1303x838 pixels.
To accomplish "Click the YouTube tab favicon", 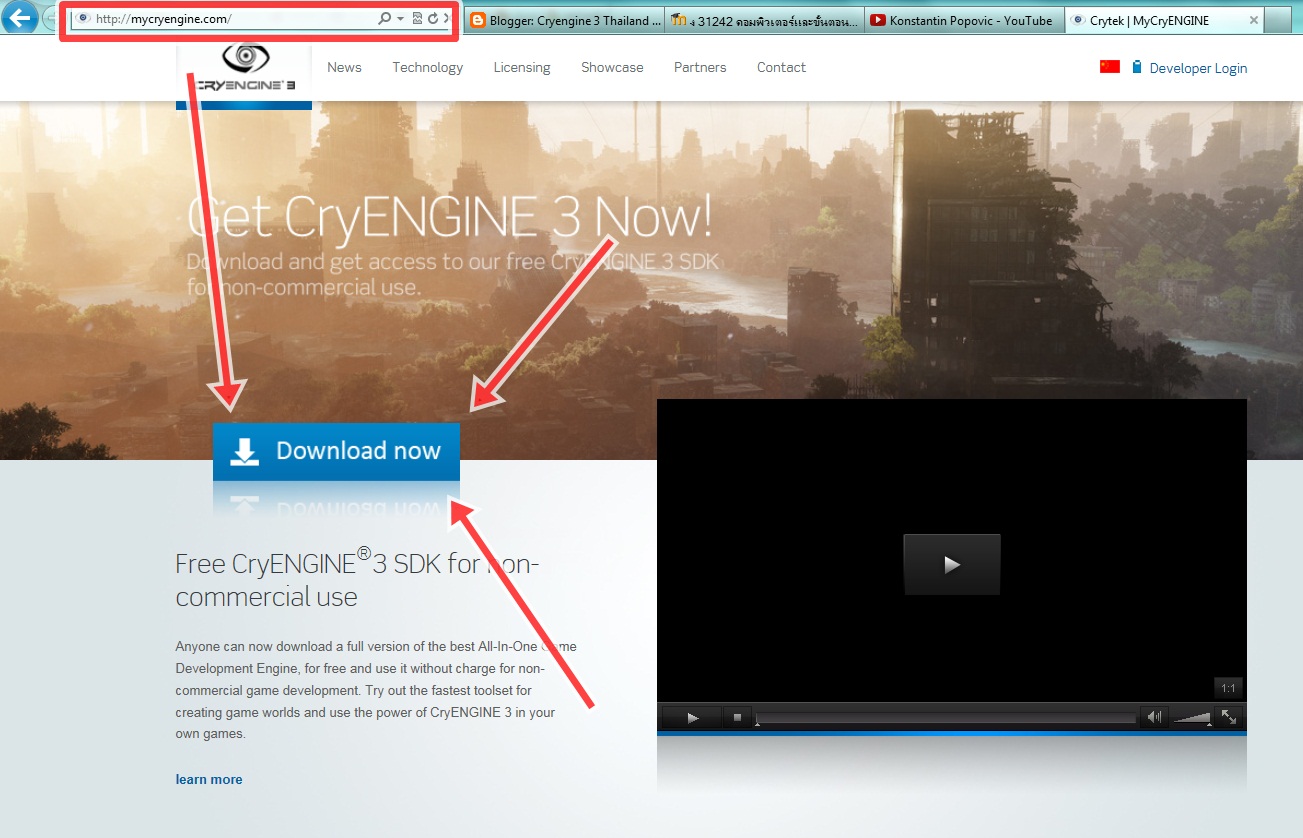I will click(x=878, y=20).
